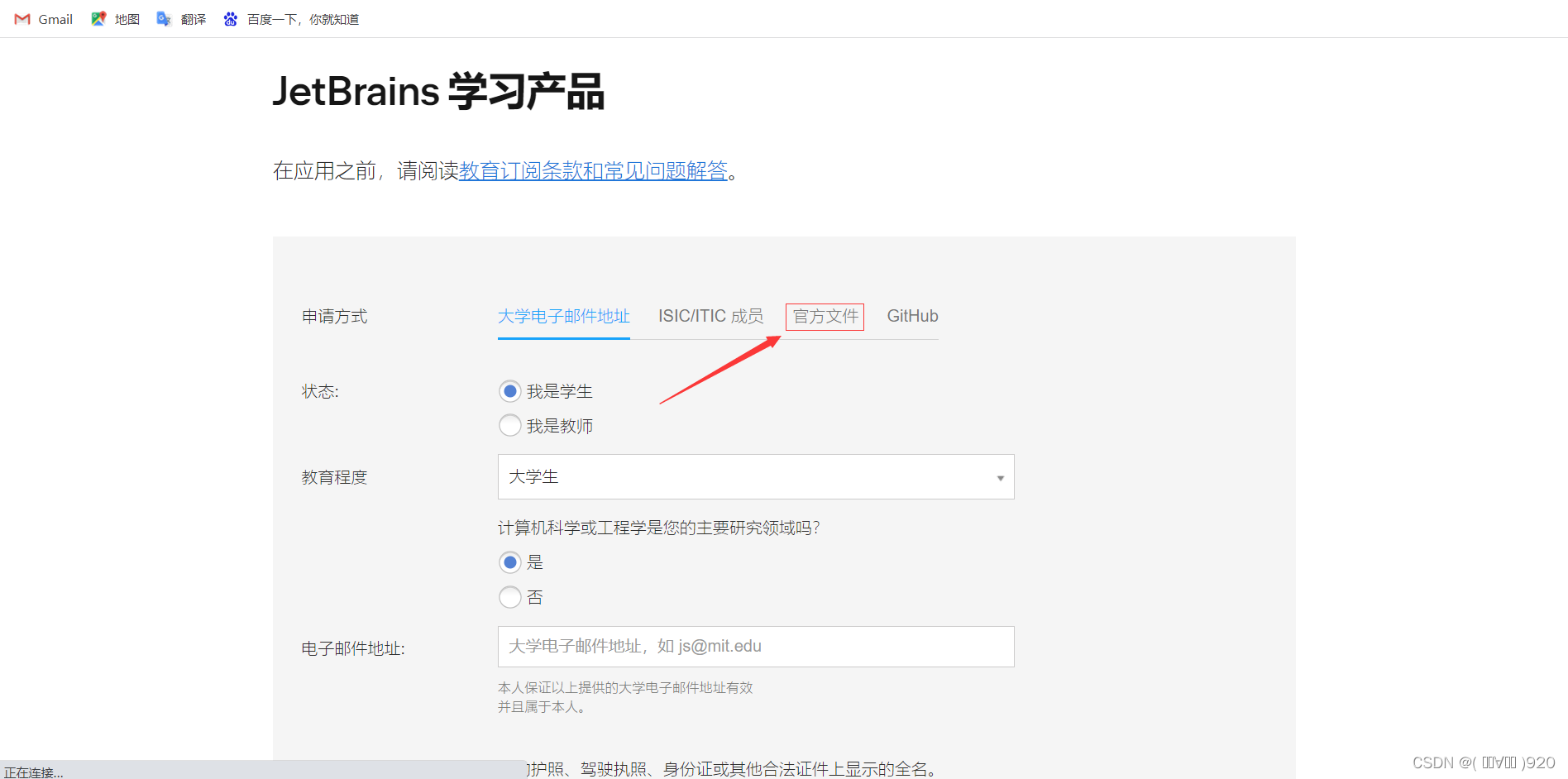Click the 本人保证以上提供的 disclaimer text
This screenshot has width=1568, height=779.
[625, 697]
